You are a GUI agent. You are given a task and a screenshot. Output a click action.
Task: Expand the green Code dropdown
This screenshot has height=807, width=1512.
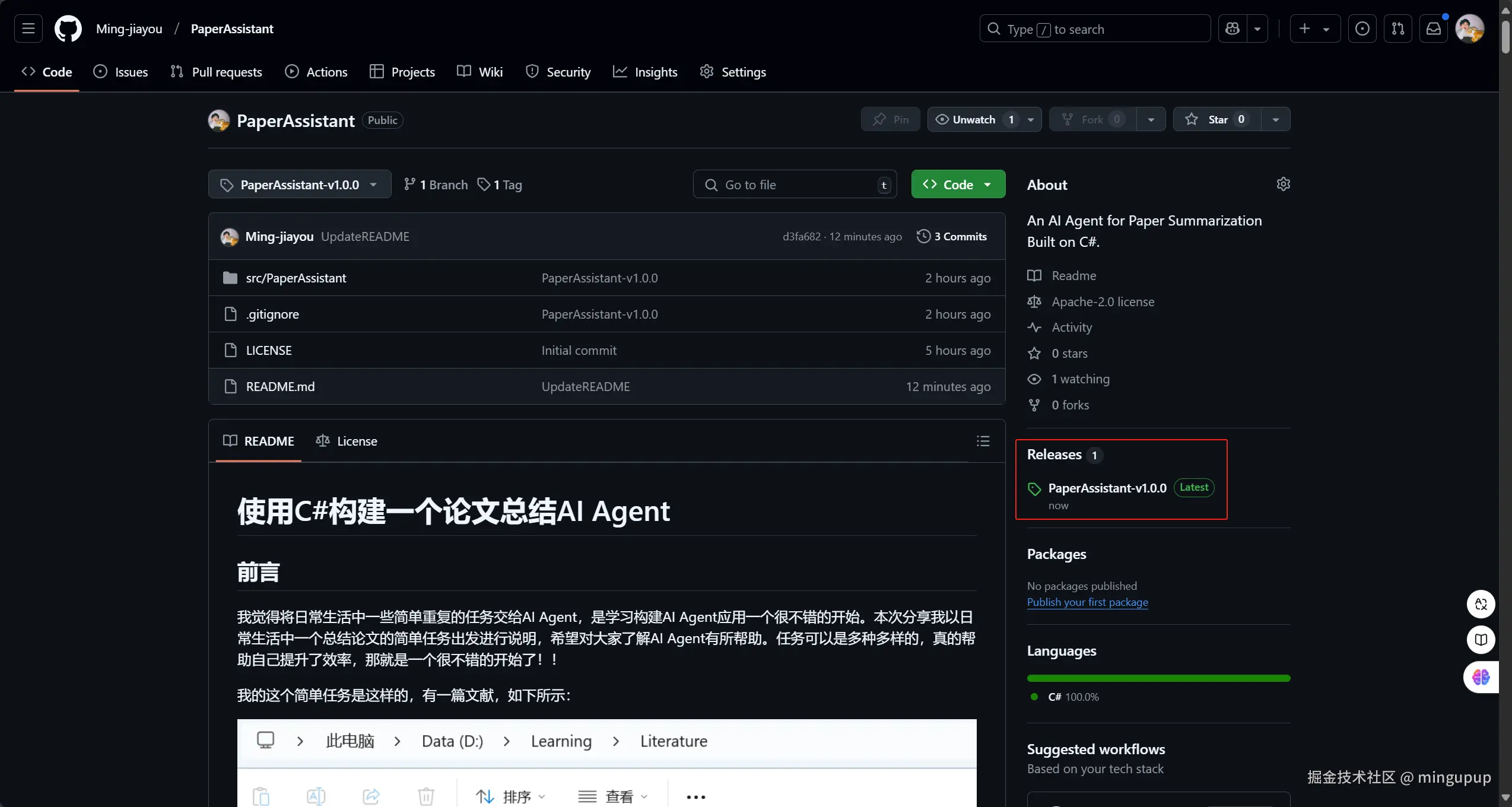point(958,185)
